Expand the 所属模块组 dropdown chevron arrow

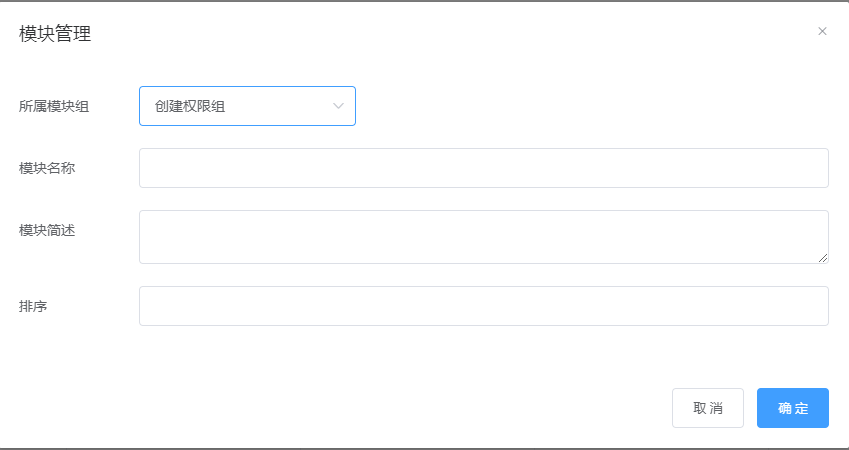pos(338,106)
